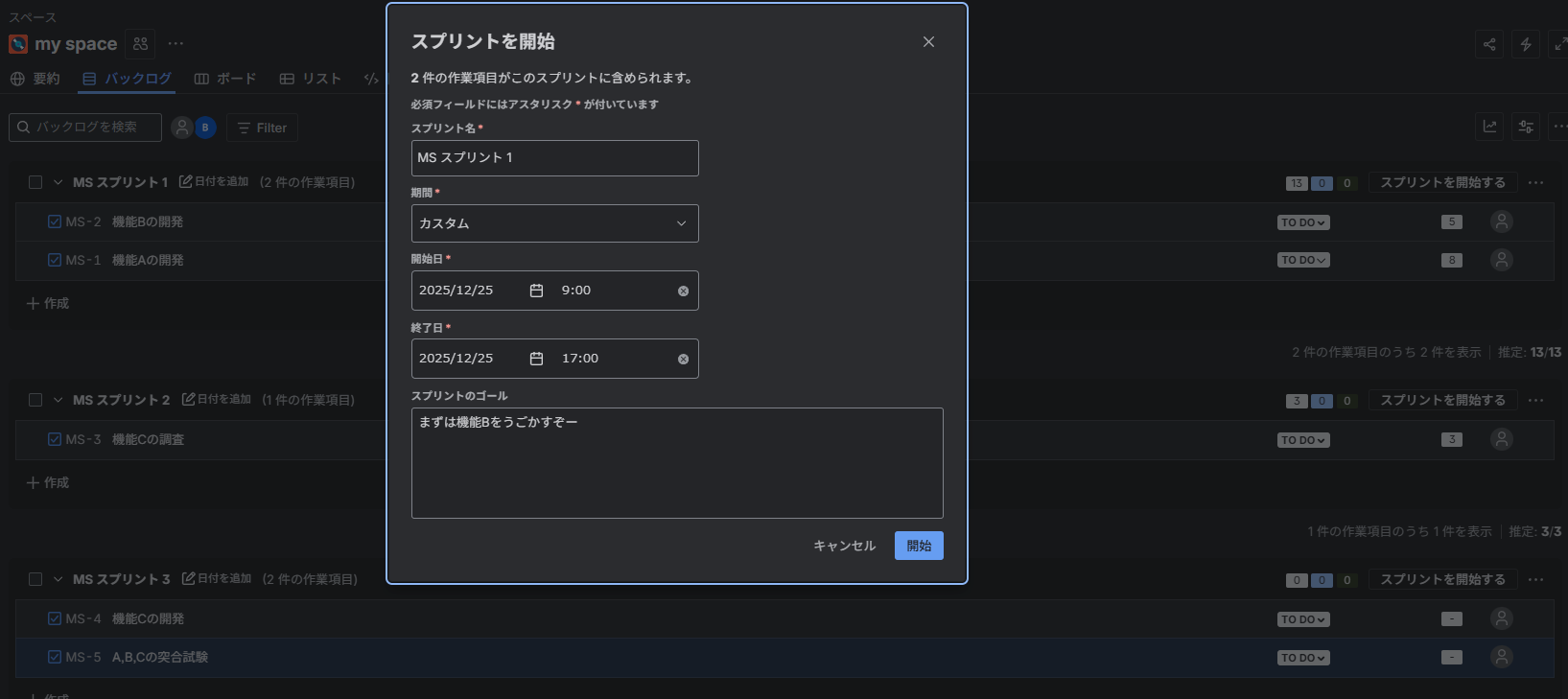Open work item 機能Bの開発
This screenshot has height=699, width=1568.
pyautogui.click(x=148, y=221)
